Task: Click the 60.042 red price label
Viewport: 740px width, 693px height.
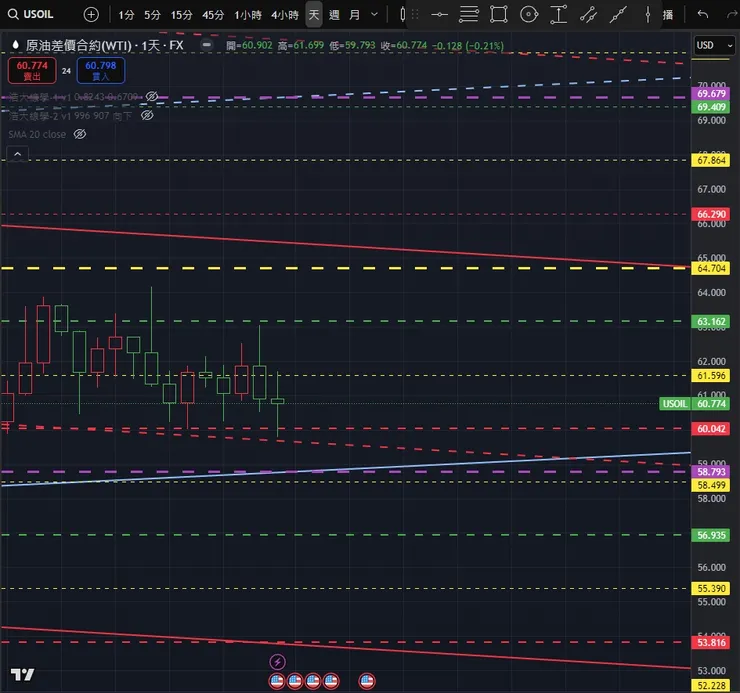Action: [x=711, y=429]
